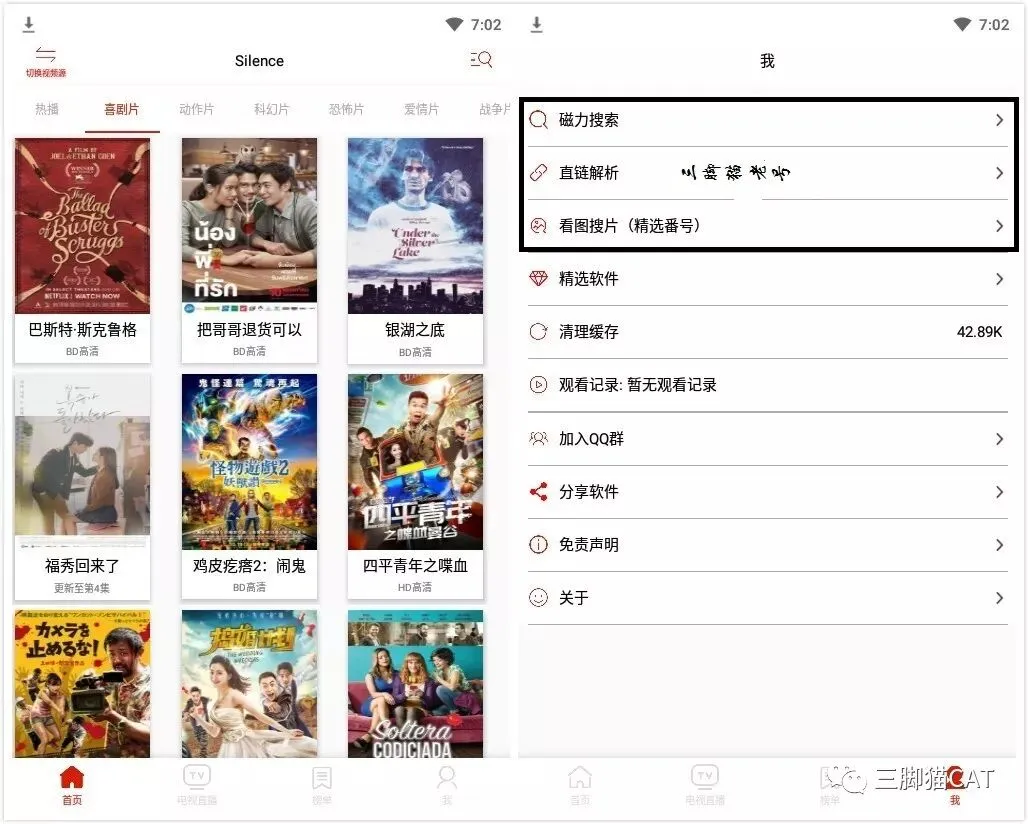Click the 清理缓存 refresh icon
This screenshot has width=1028, height=824.
[538, 332]
